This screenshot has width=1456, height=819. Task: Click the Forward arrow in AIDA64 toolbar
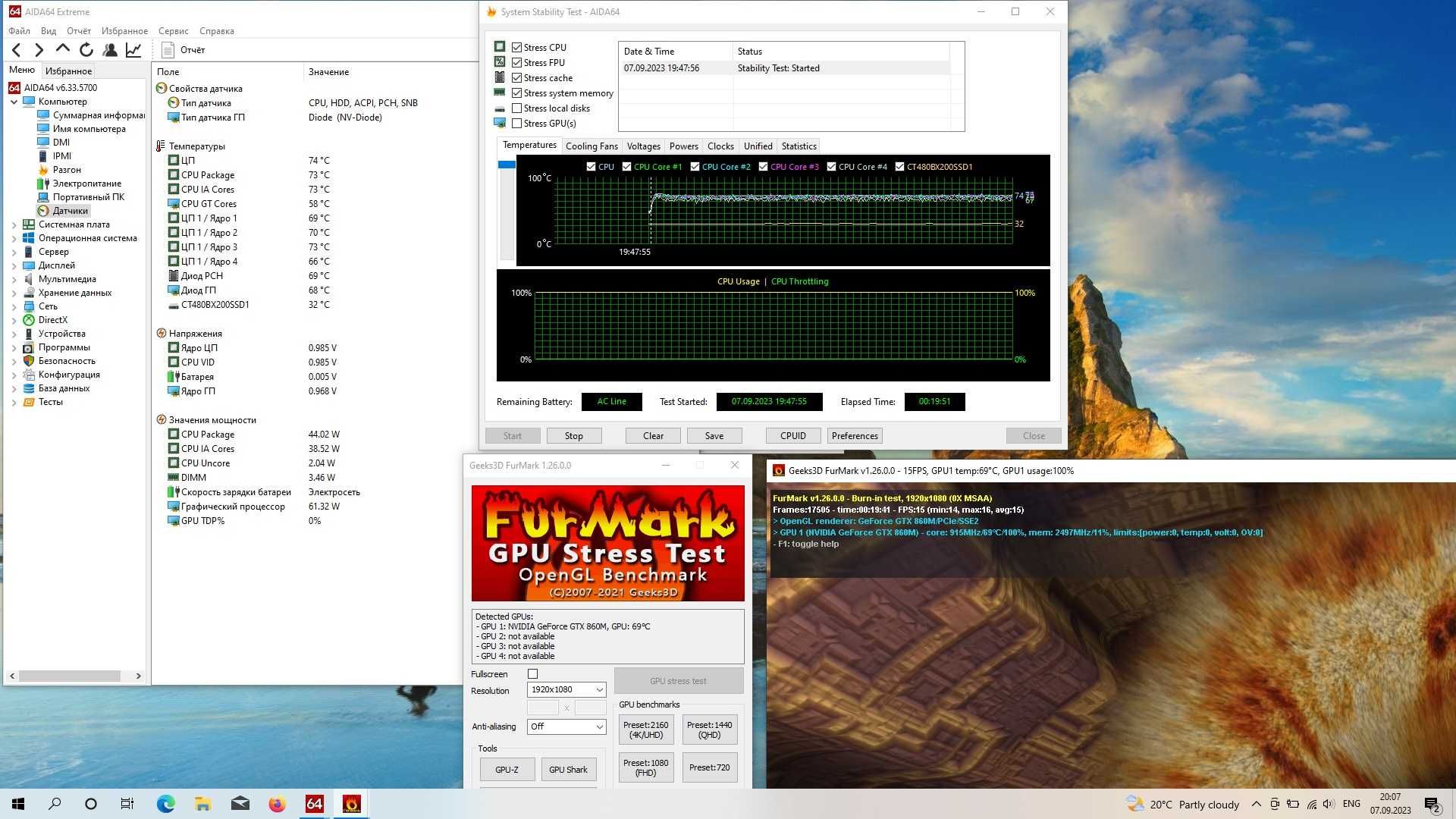[39, 50]
